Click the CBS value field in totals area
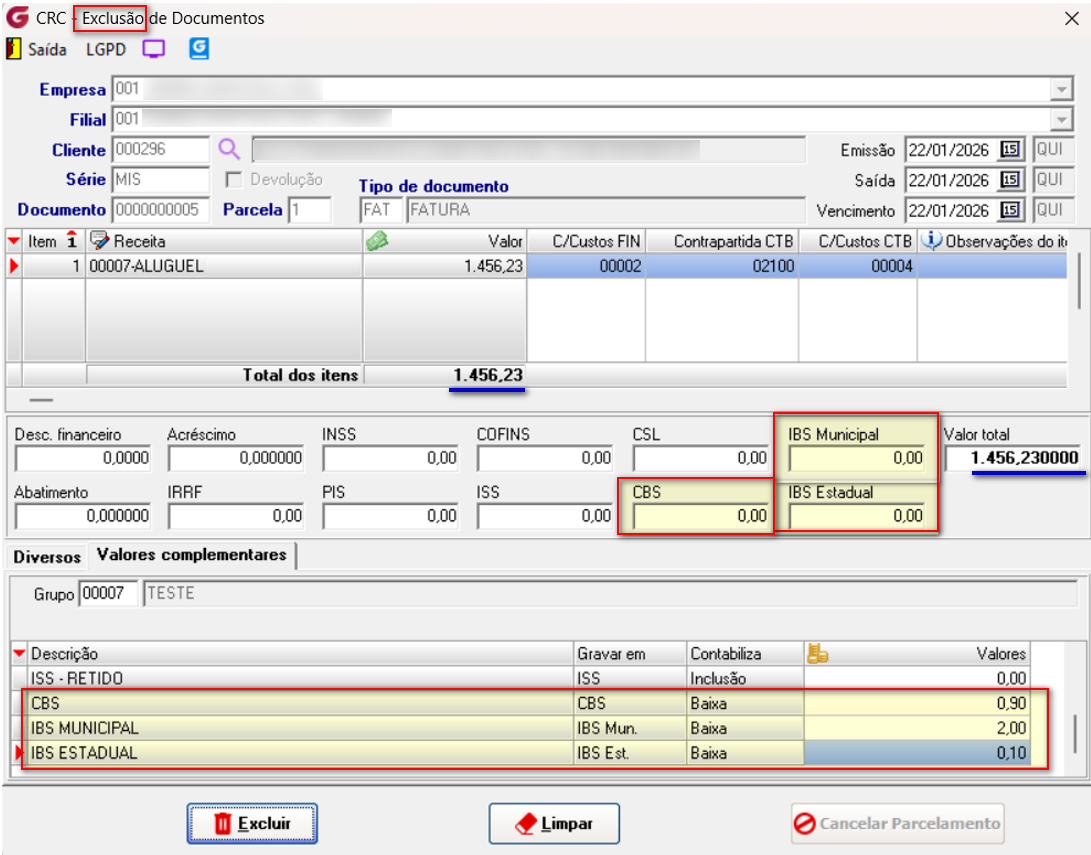 click(x=701, y=516)
